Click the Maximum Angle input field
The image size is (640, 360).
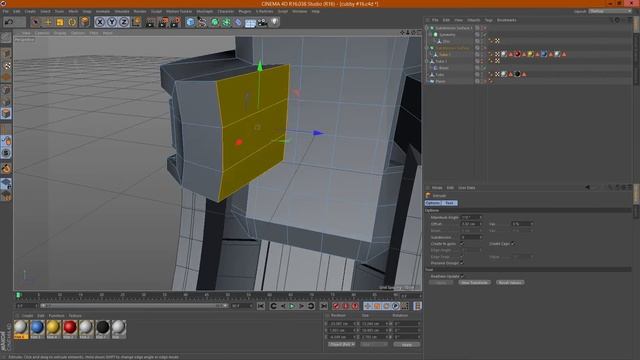(x=471, y=217)
